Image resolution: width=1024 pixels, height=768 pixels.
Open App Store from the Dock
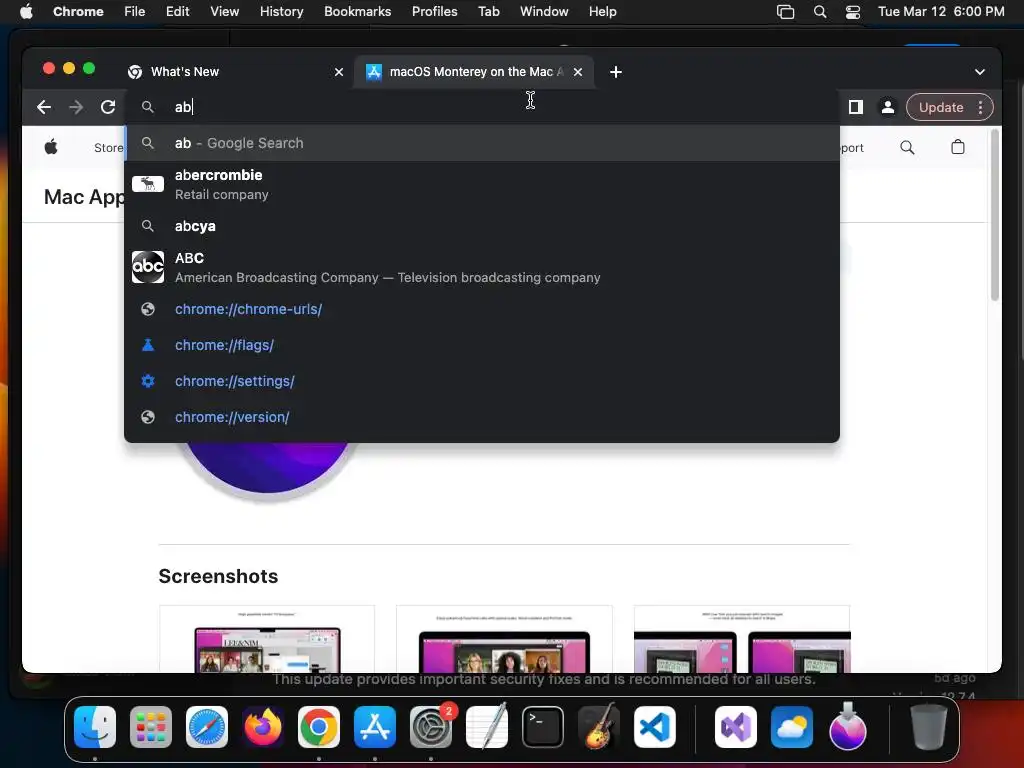click(375, 727)
